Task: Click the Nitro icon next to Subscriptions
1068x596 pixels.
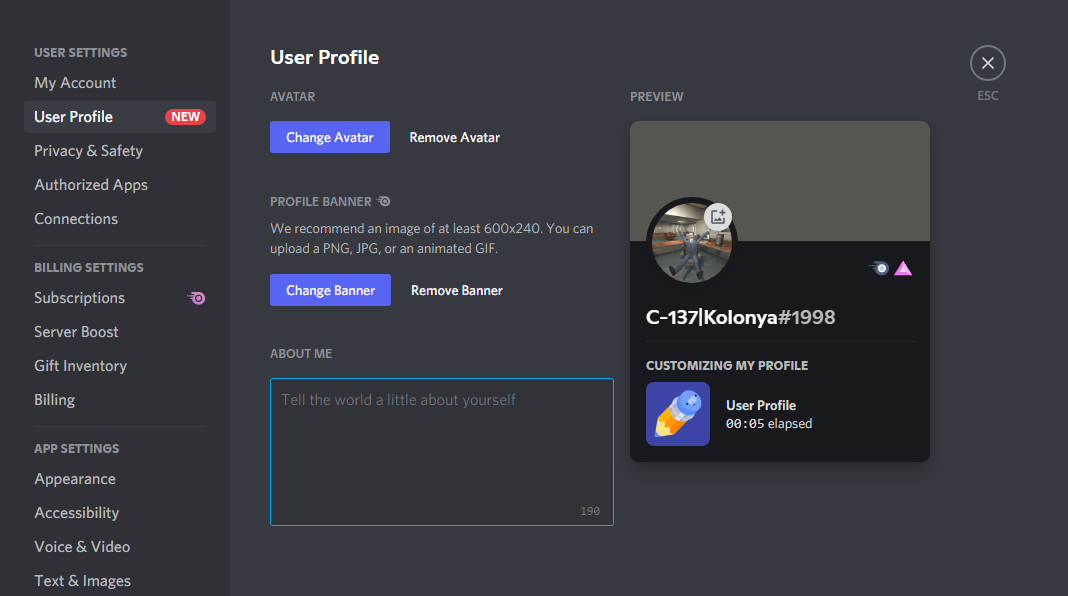Action: (x=196, y=298)
